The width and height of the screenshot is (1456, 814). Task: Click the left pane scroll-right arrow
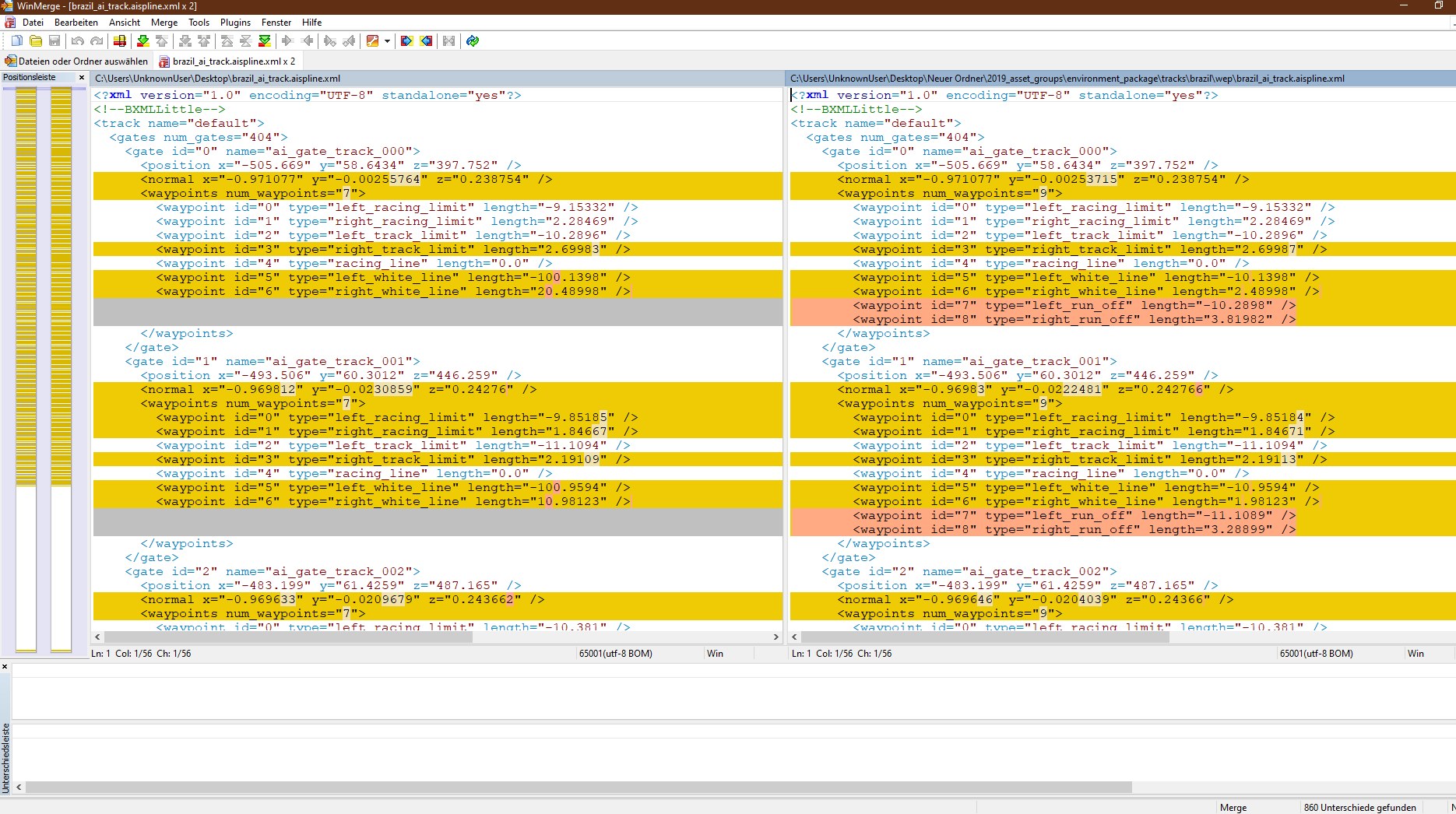775,637
